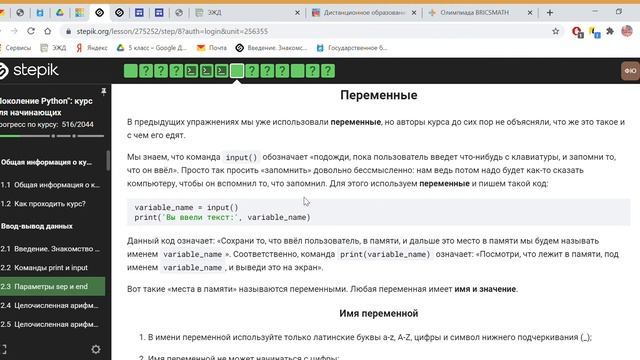The width and height of the screenshot is (640, 360).
Task: Open the third step question-mark square
Action: pos(161,71)
